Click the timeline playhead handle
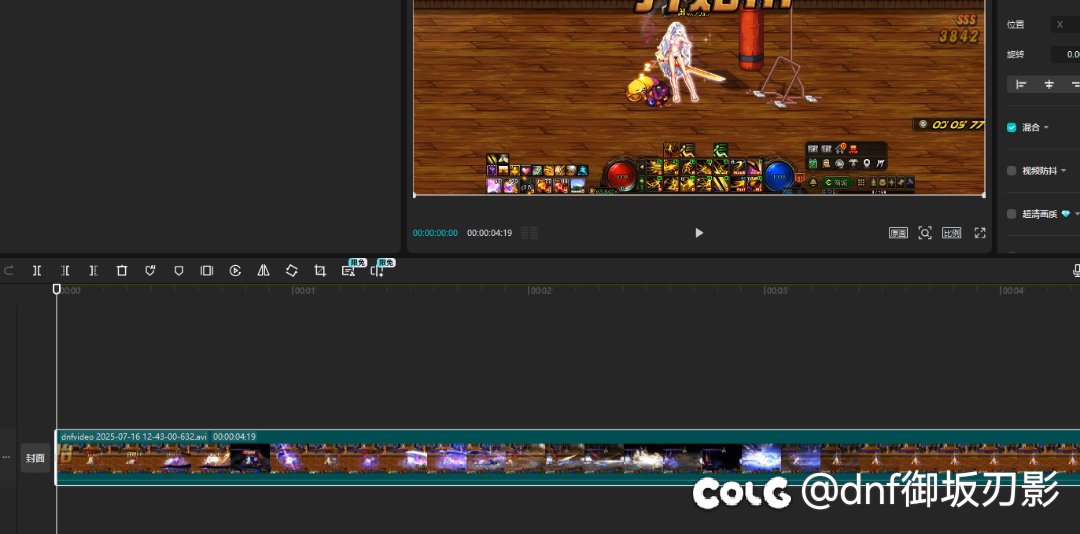Screen dimensions: 1080x534 click(x=56, y=289)
